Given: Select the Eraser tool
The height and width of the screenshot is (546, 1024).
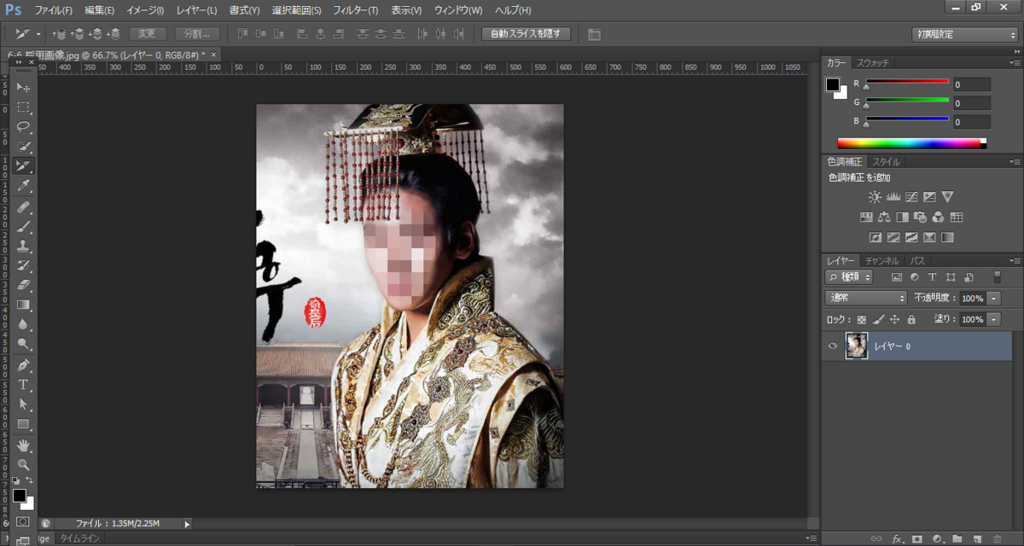Looking at the screenshot, I should click(23, 285).
